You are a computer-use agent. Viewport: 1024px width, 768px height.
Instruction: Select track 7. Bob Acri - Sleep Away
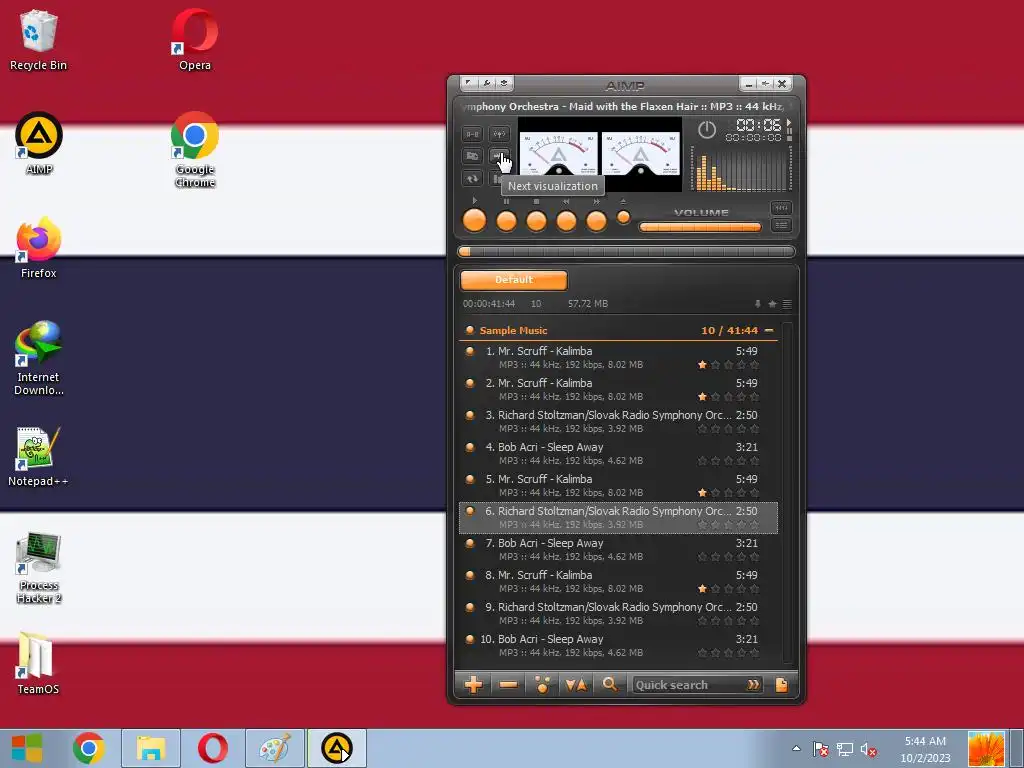coord(618,549)
